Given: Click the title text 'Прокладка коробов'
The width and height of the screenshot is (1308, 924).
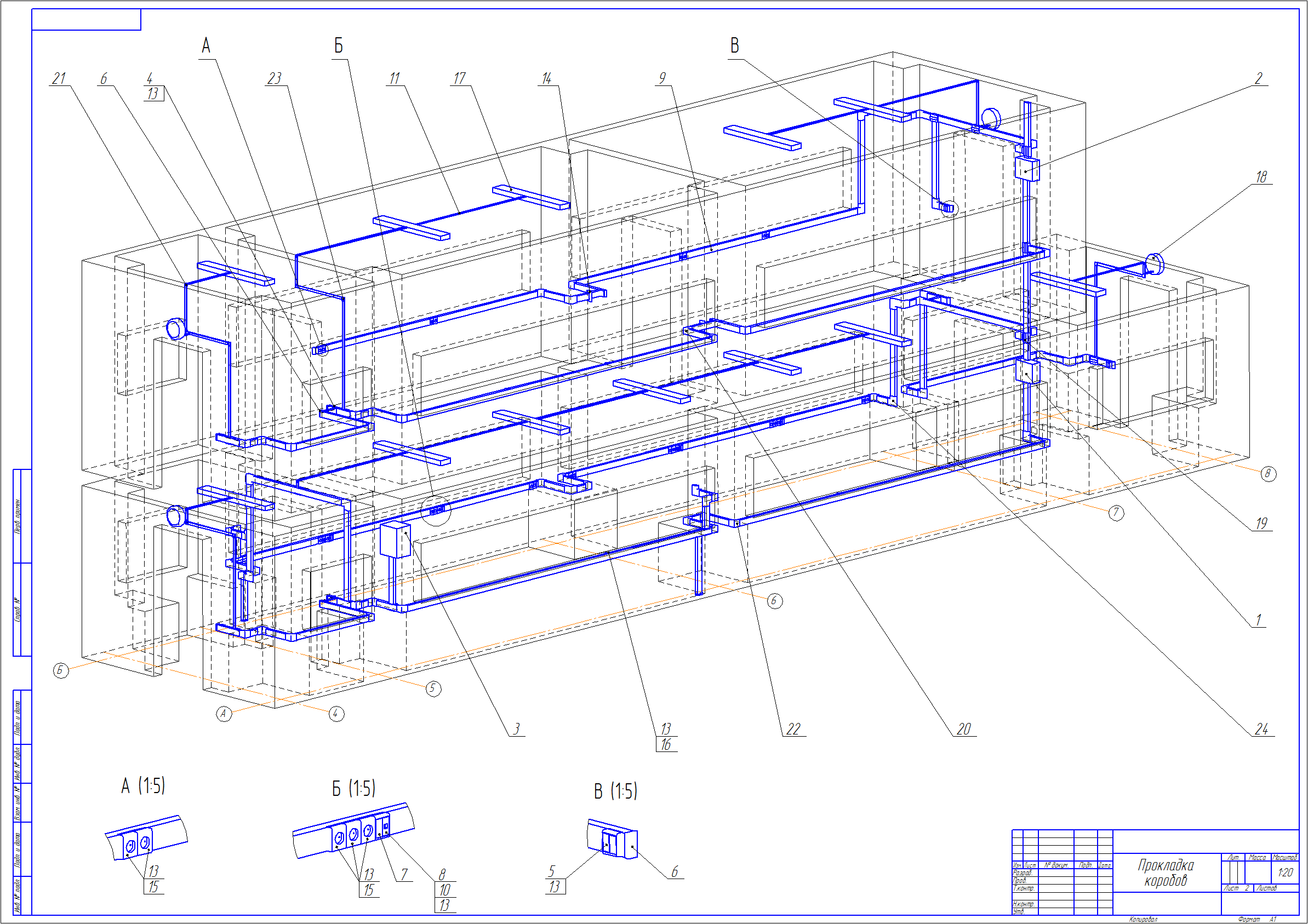Looking at the screenshot, I should coord(1166,873).
